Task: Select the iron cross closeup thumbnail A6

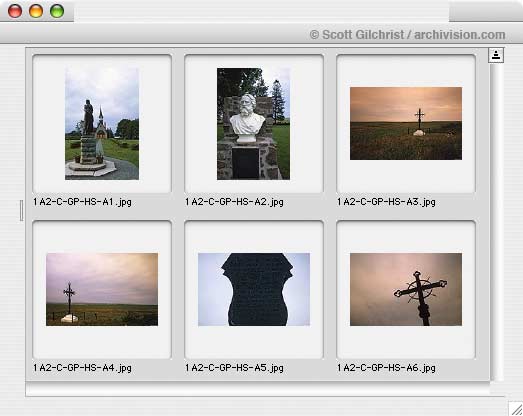Action: (406, 289)
